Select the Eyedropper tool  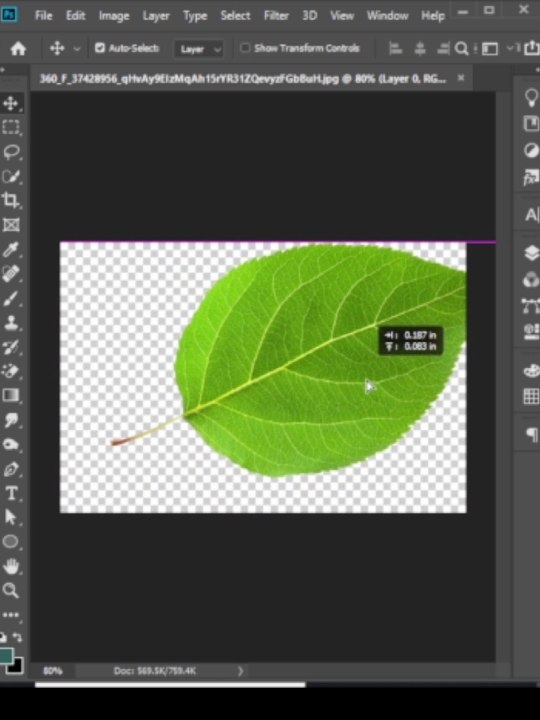tap(11, 249)
